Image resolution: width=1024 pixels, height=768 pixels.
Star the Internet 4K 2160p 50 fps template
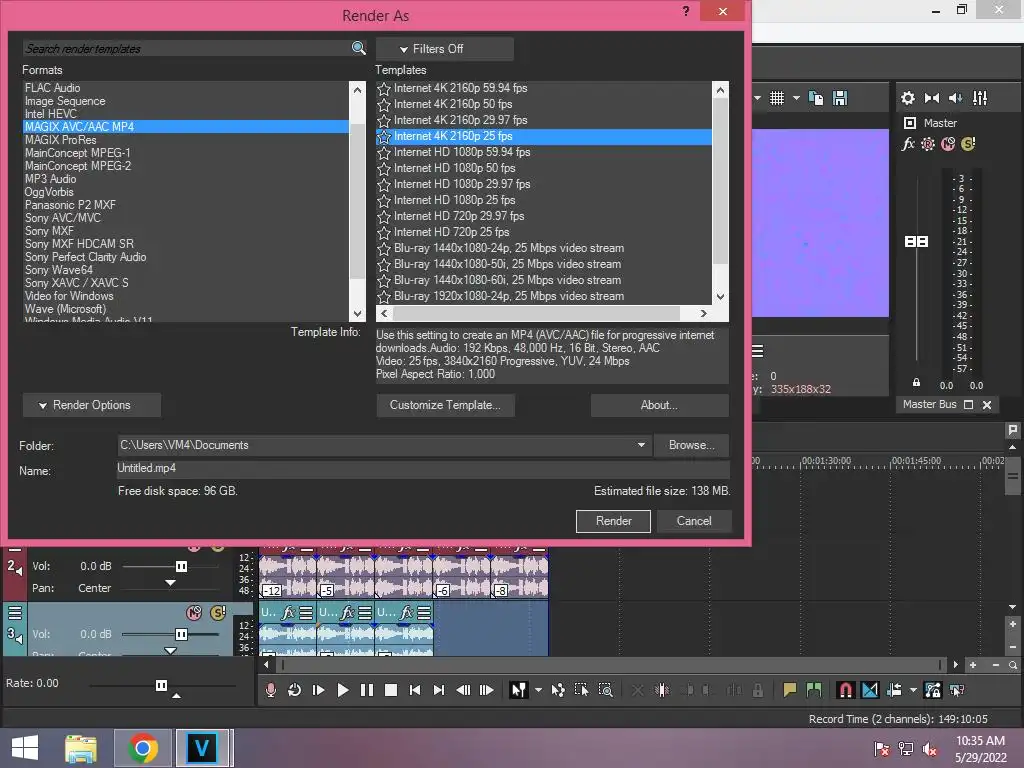(384, 104)
